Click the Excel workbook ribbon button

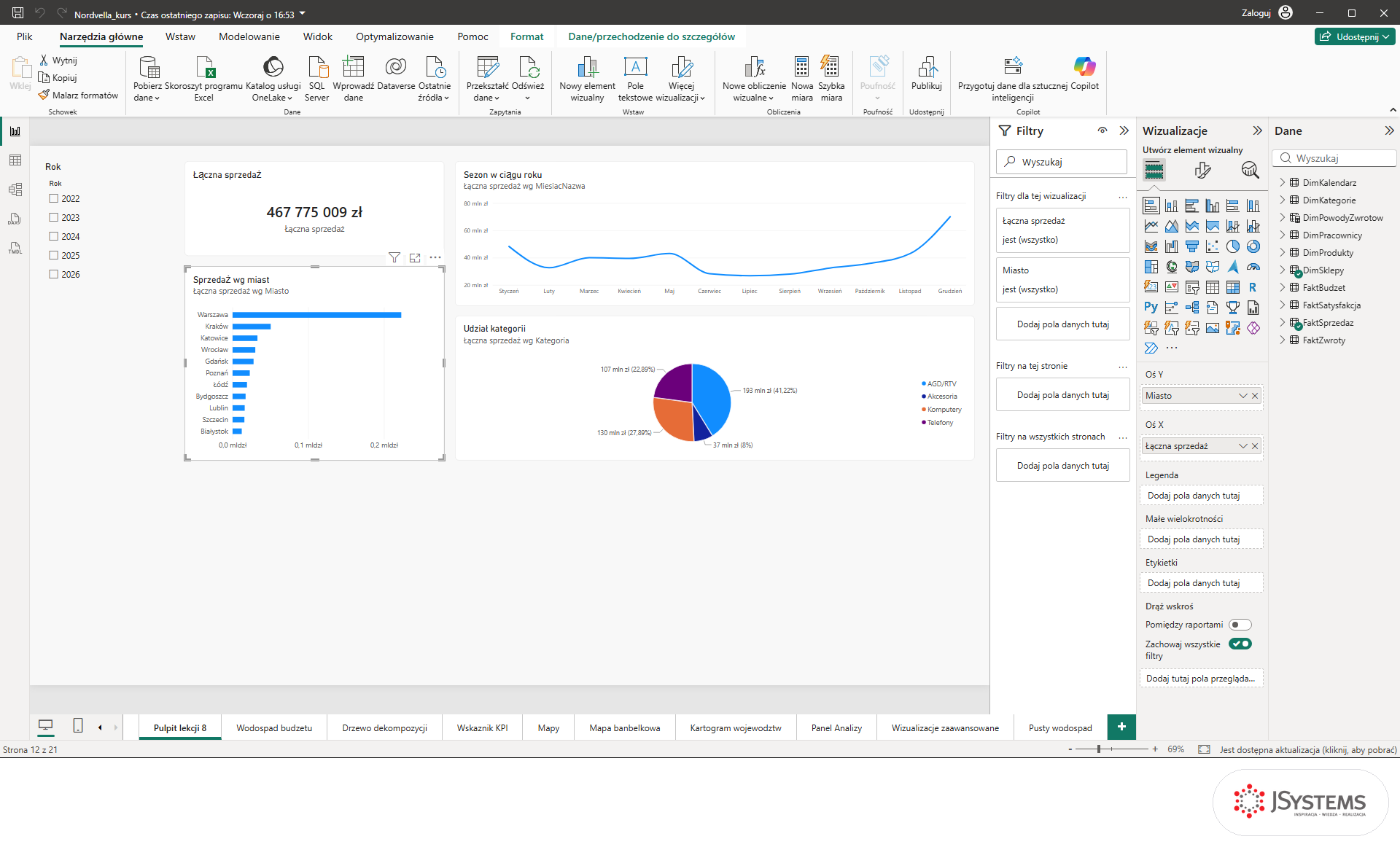[203, 79]
